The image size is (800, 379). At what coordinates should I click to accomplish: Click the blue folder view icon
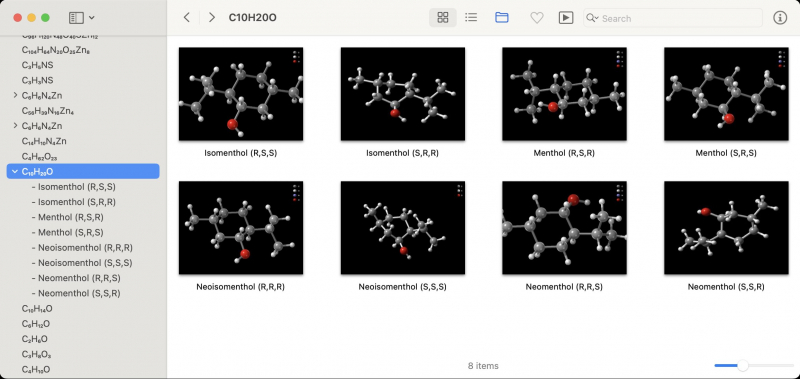click(x=502, y=18)
